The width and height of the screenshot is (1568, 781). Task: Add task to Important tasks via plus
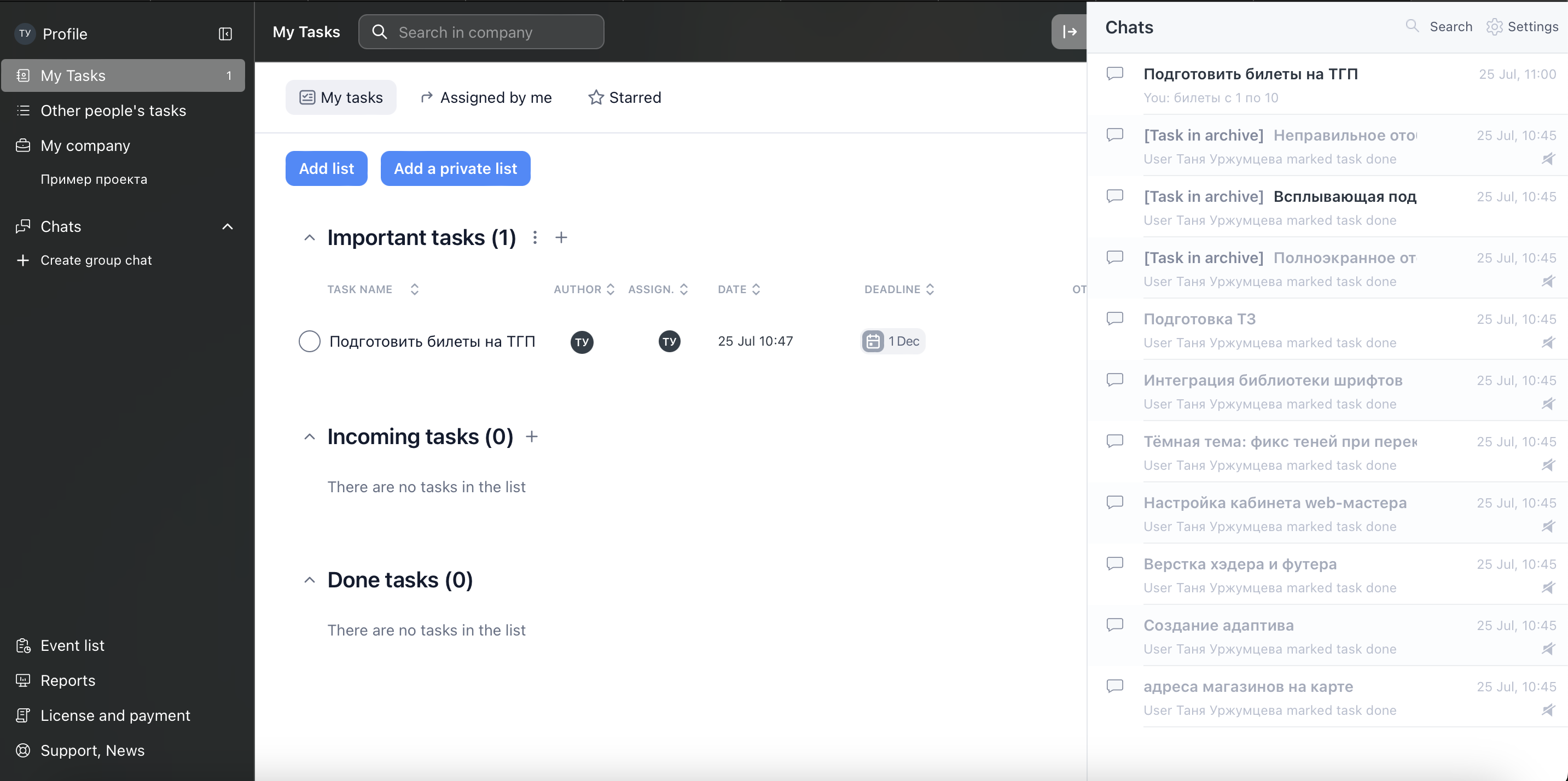561,237
